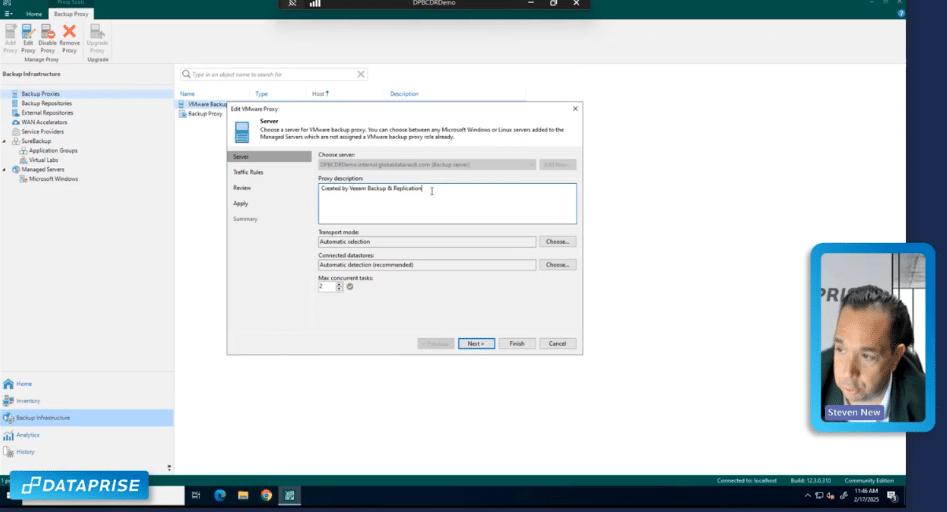947x512 pixels.
Task: Click the Add New server button
Action: pyautogui.click(x=557, y=164)
